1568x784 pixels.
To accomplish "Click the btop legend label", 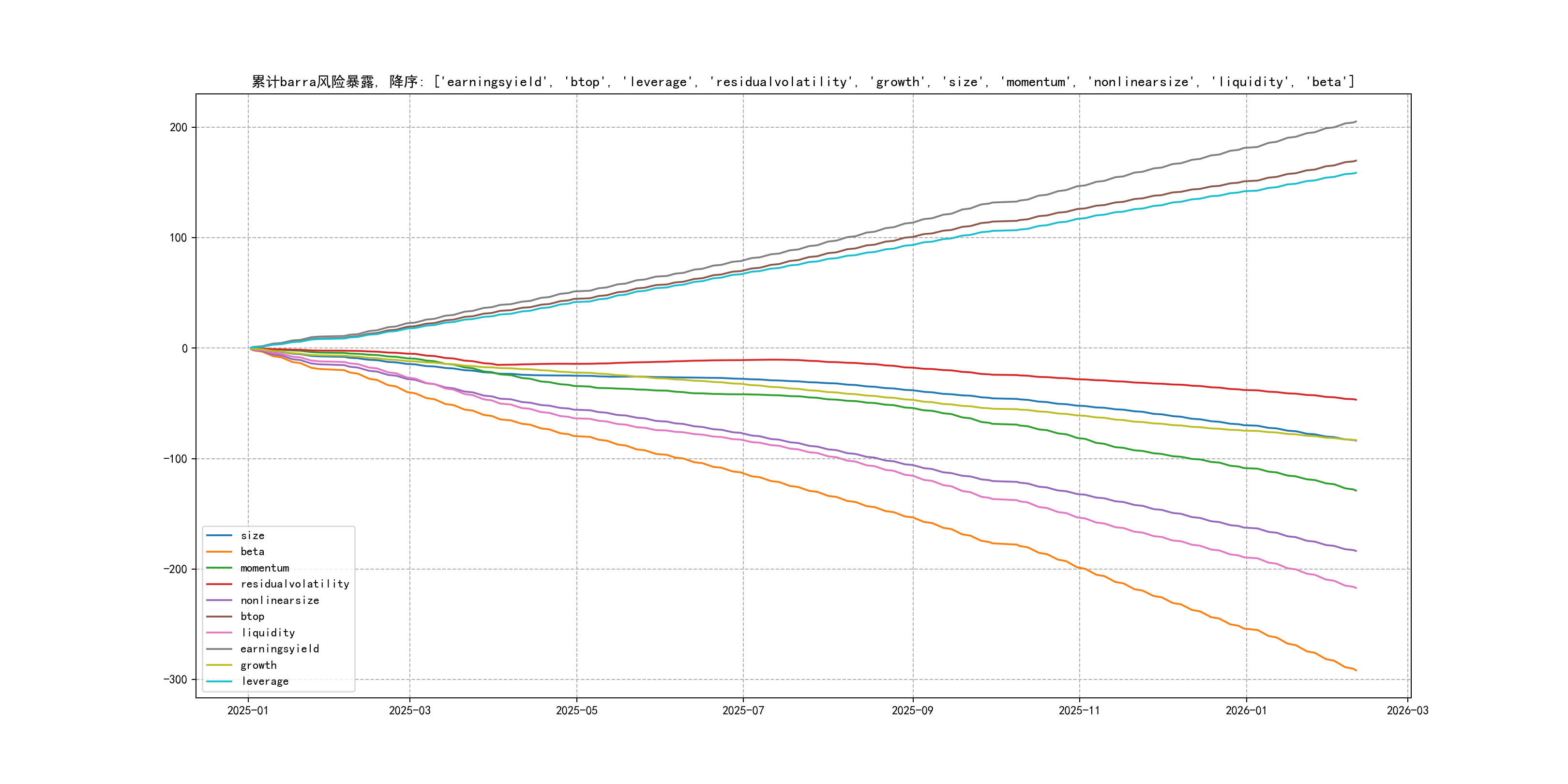I will point(252,617).
